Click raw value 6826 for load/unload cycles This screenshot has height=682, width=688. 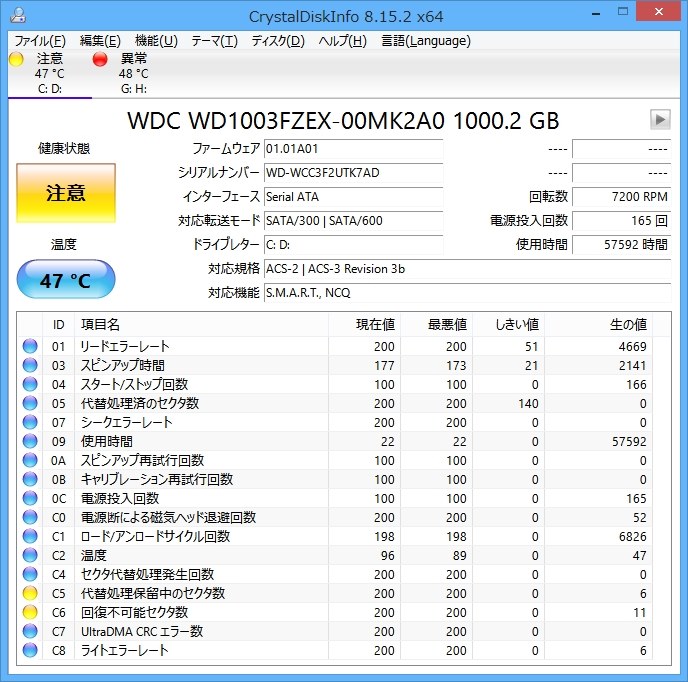click(x=632, y=536)
